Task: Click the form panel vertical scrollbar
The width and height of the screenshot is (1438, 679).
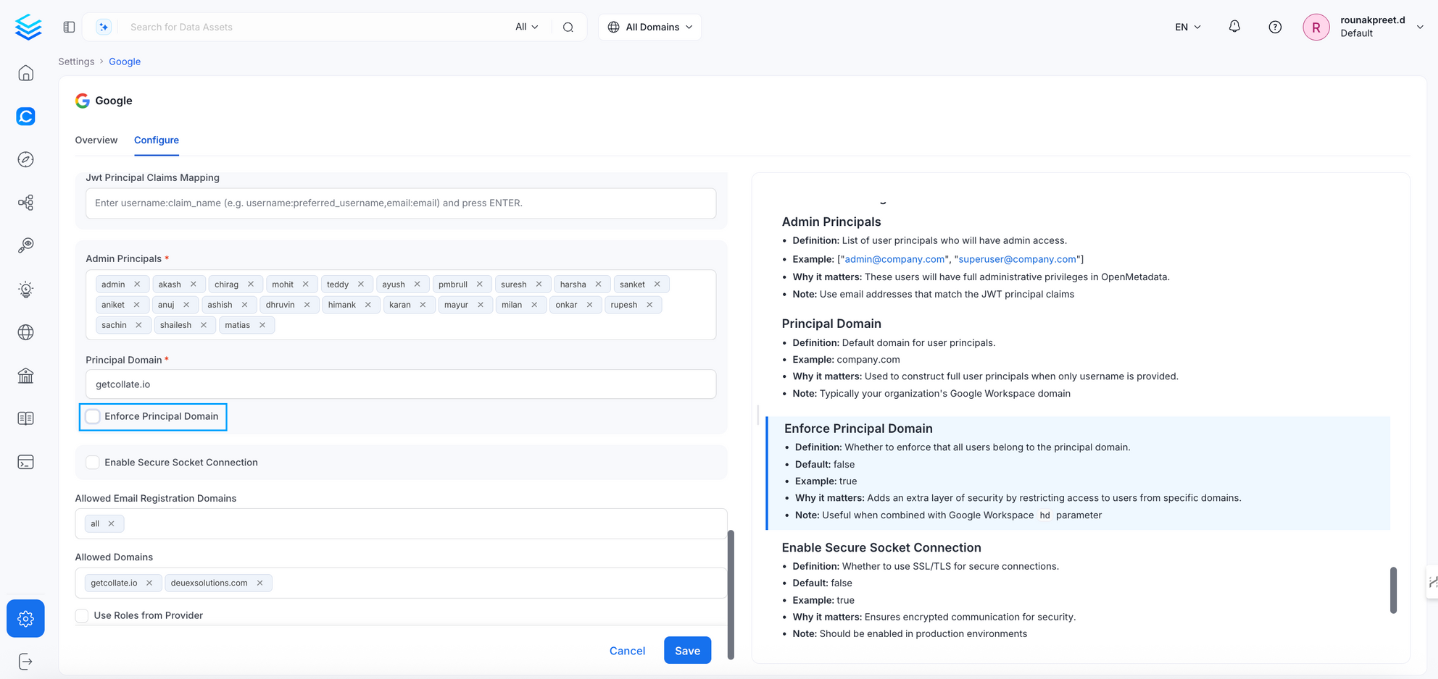Action: click(731, 594)
